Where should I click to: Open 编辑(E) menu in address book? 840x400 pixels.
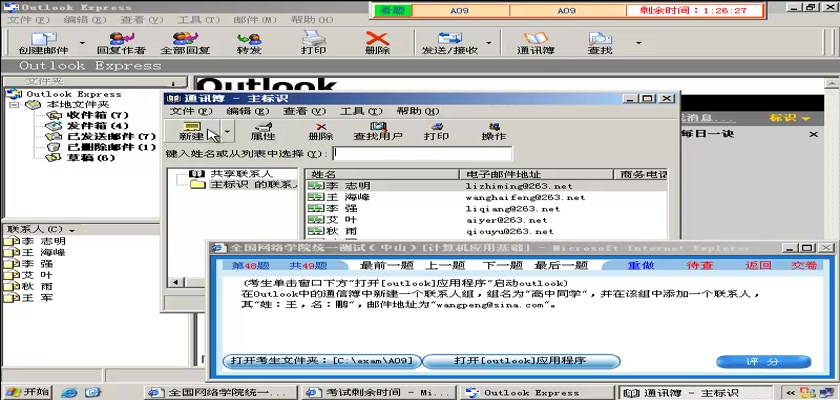click(247, 111)
